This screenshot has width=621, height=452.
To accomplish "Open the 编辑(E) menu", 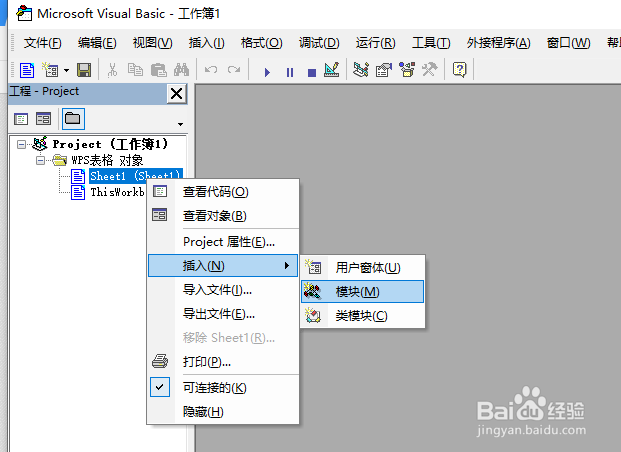I will [97, 42].
